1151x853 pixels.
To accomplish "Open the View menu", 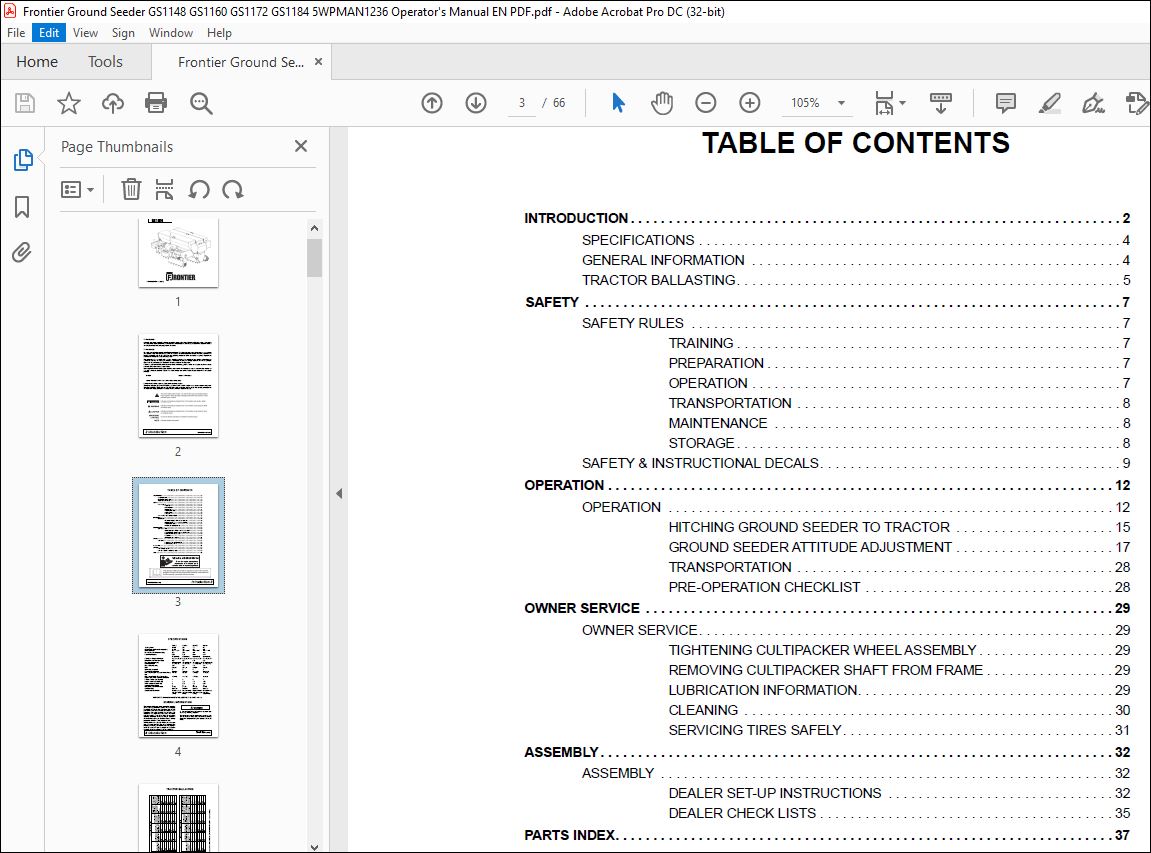I will pyautogui.click(x=85, y=33).
